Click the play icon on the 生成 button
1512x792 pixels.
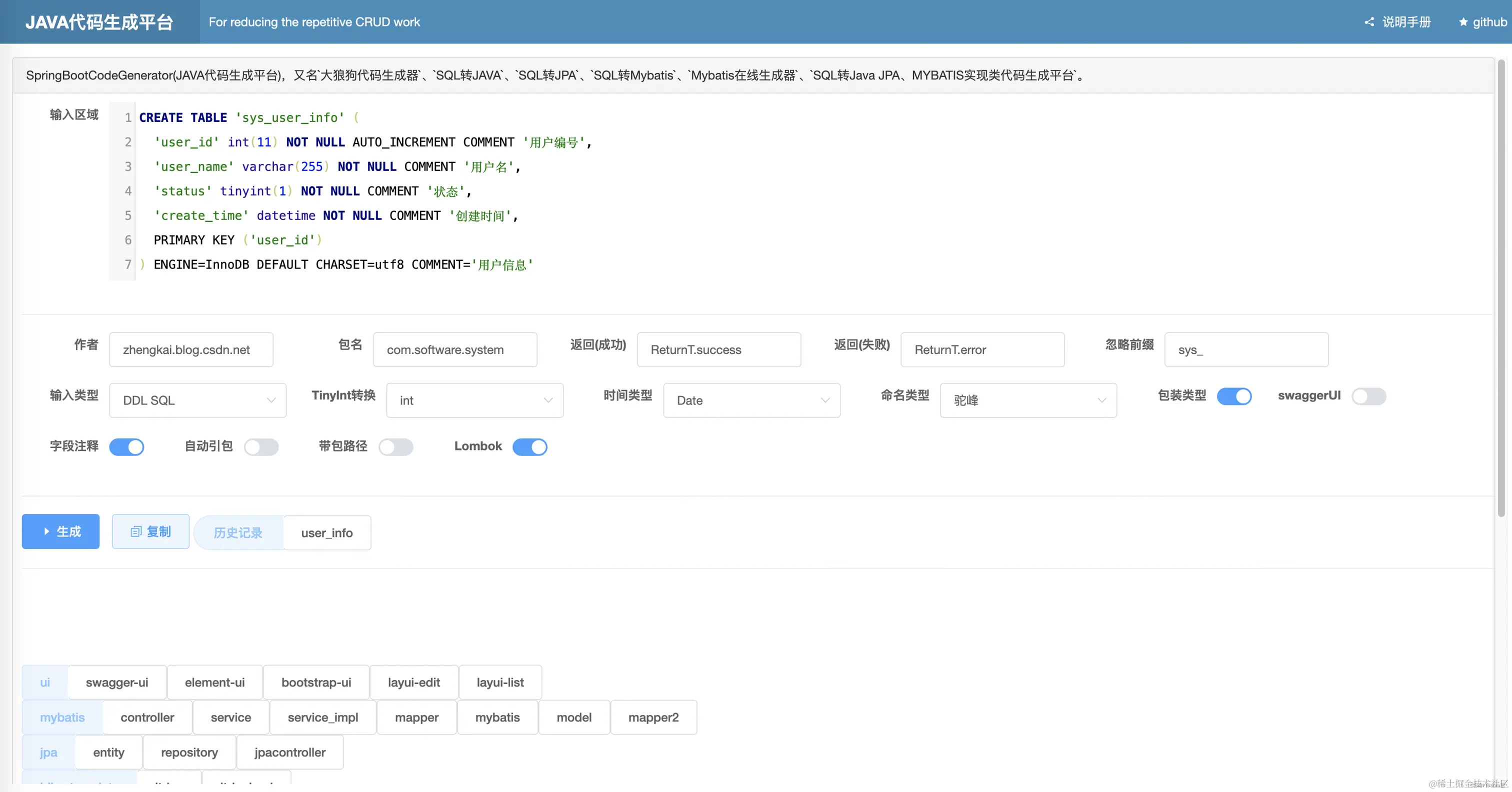click(46, 531)
